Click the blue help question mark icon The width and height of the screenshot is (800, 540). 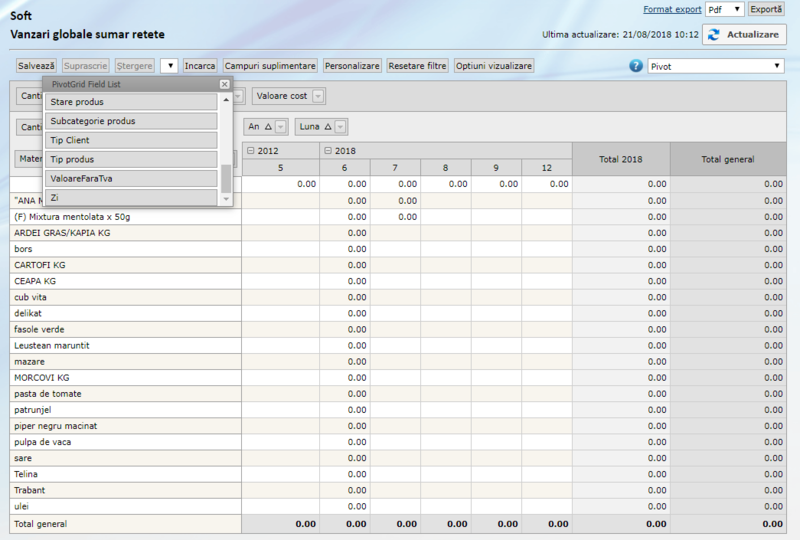636,66
